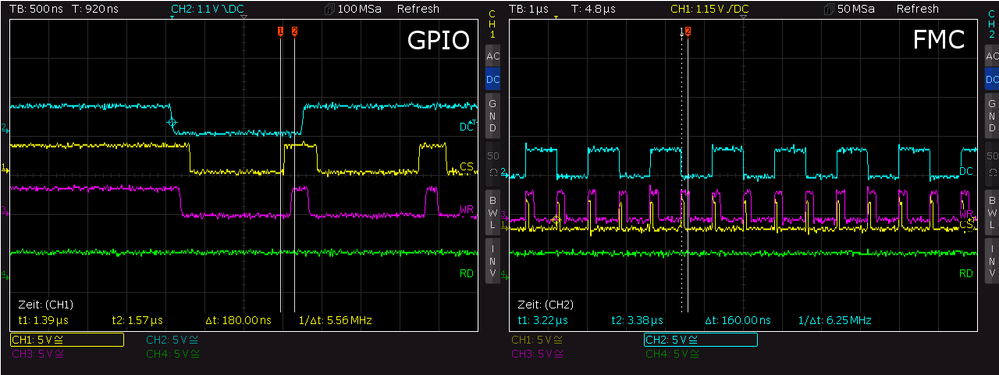Image resolution: width=999 pixels, height=375 pixels.
Task: Click the t2: 3.38 µs cursor value
Action: 636,320
